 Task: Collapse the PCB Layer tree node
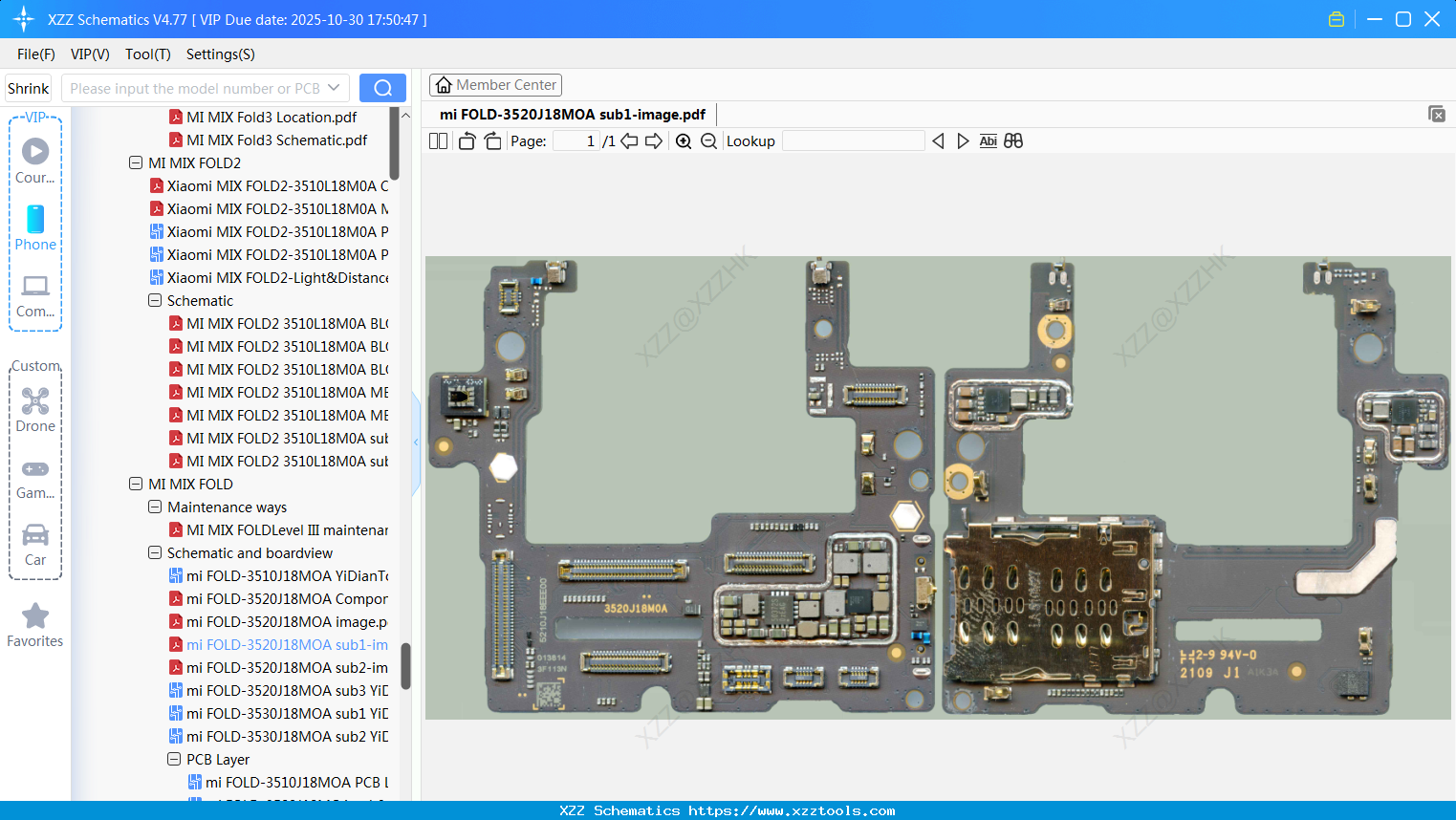(173, 759)
